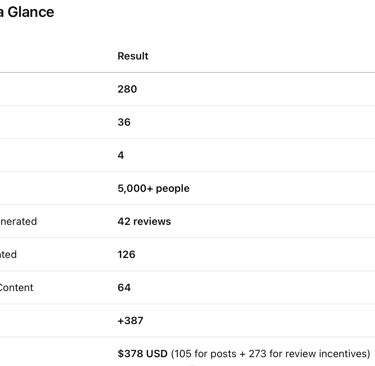Click the word 'reviews' after 42
375x366 pixels.
152,221
